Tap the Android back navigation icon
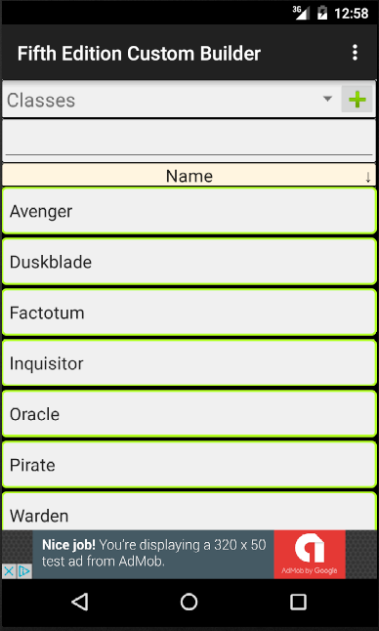 (x=80, y=602)
